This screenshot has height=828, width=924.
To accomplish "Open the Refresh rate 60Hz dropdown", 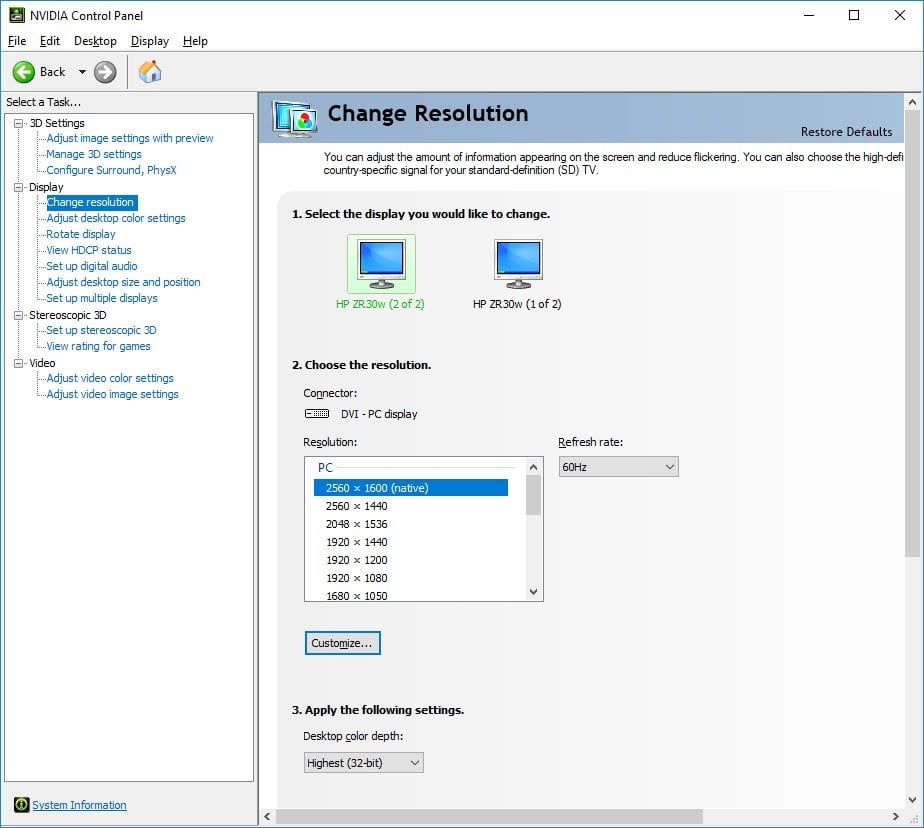I will click(x=618, y=467).
